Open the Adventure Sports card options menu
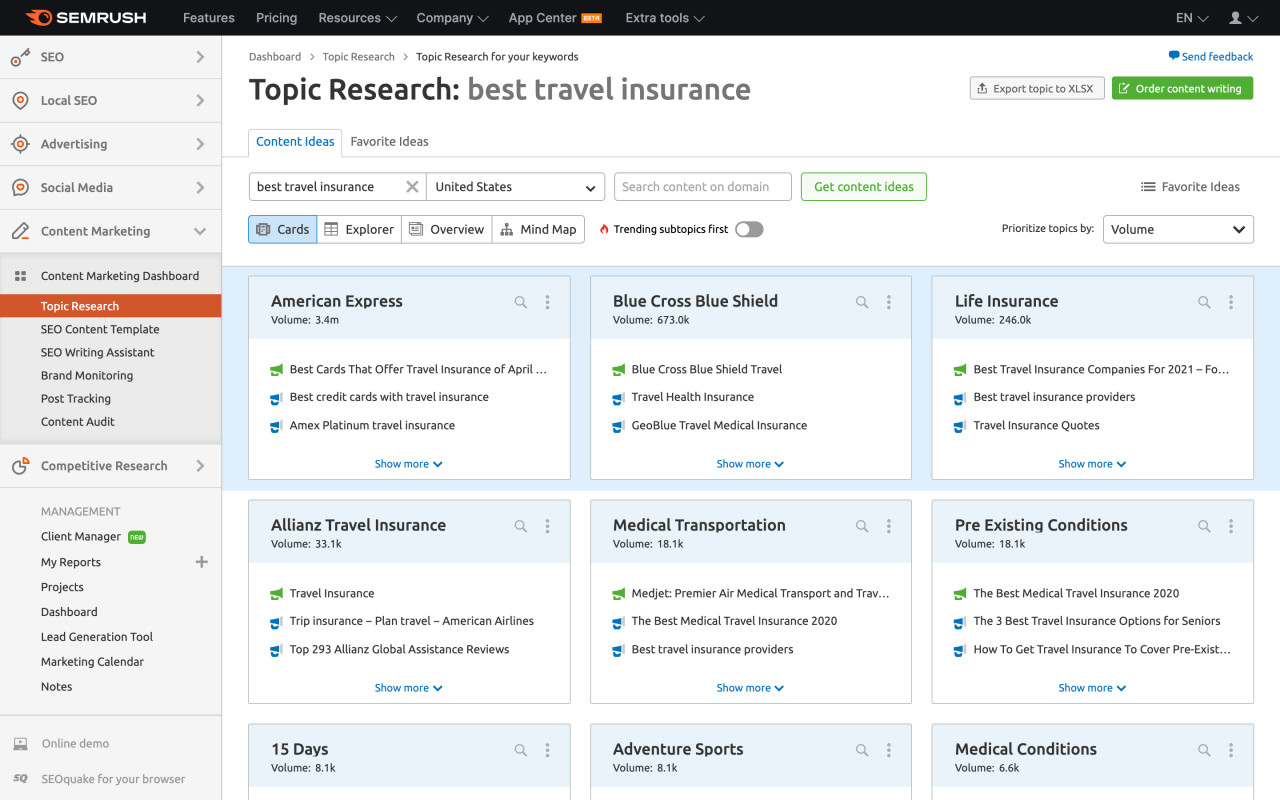 [x=889, y=750]
